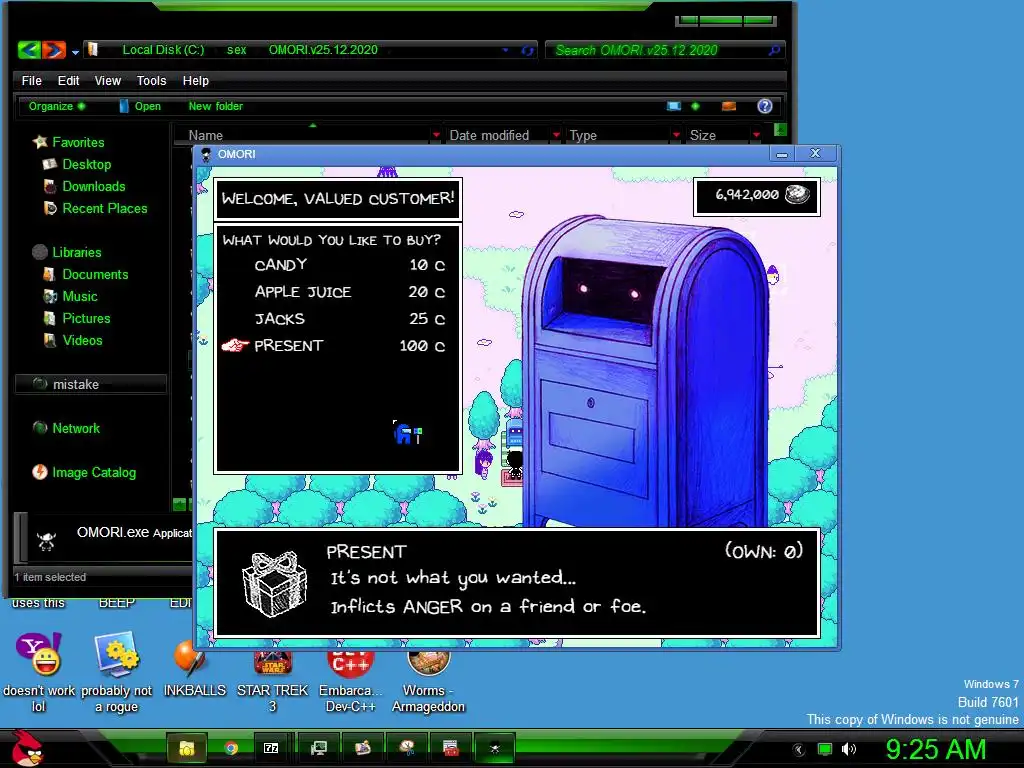Image resolution: width=1024 pixels, height=768 pixels.
Task: Open the Date modified filter dropdown
Action: click(556, 135)
